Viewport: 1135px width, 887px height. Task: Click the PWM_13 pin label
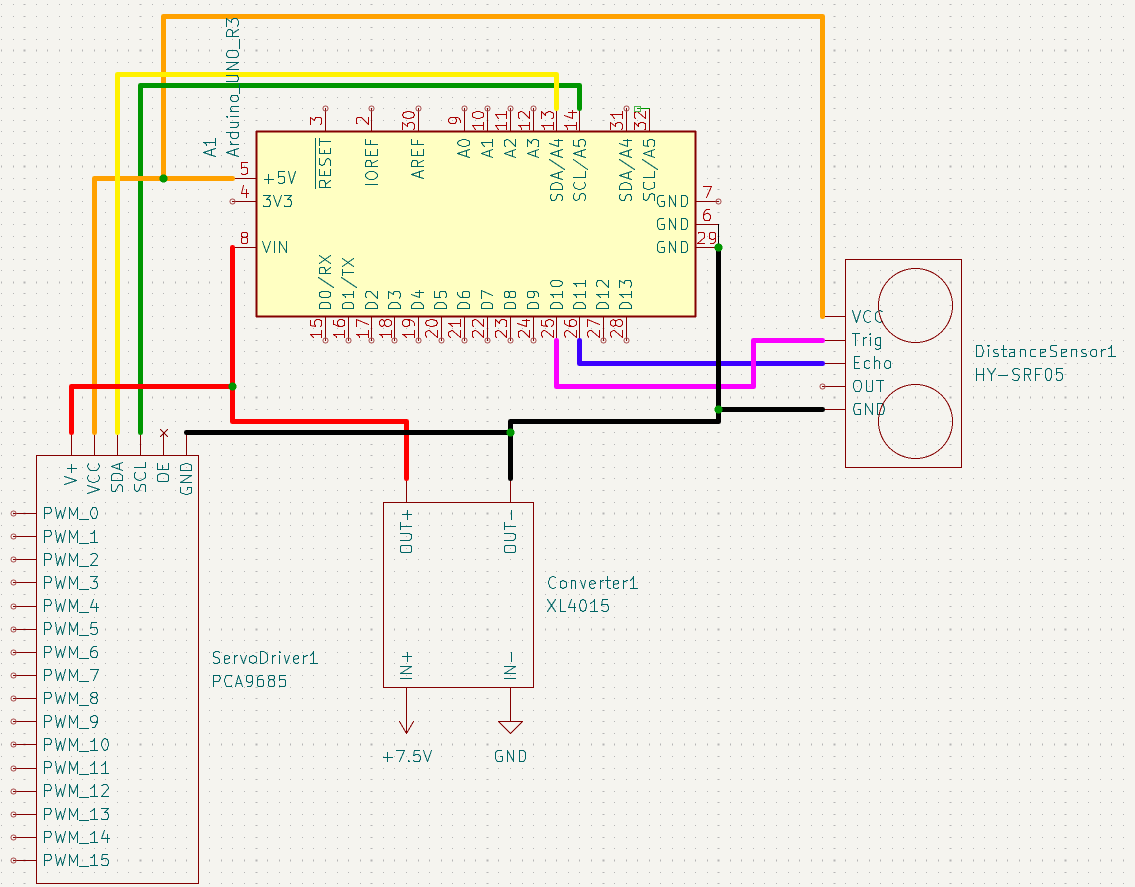point(76,815)
